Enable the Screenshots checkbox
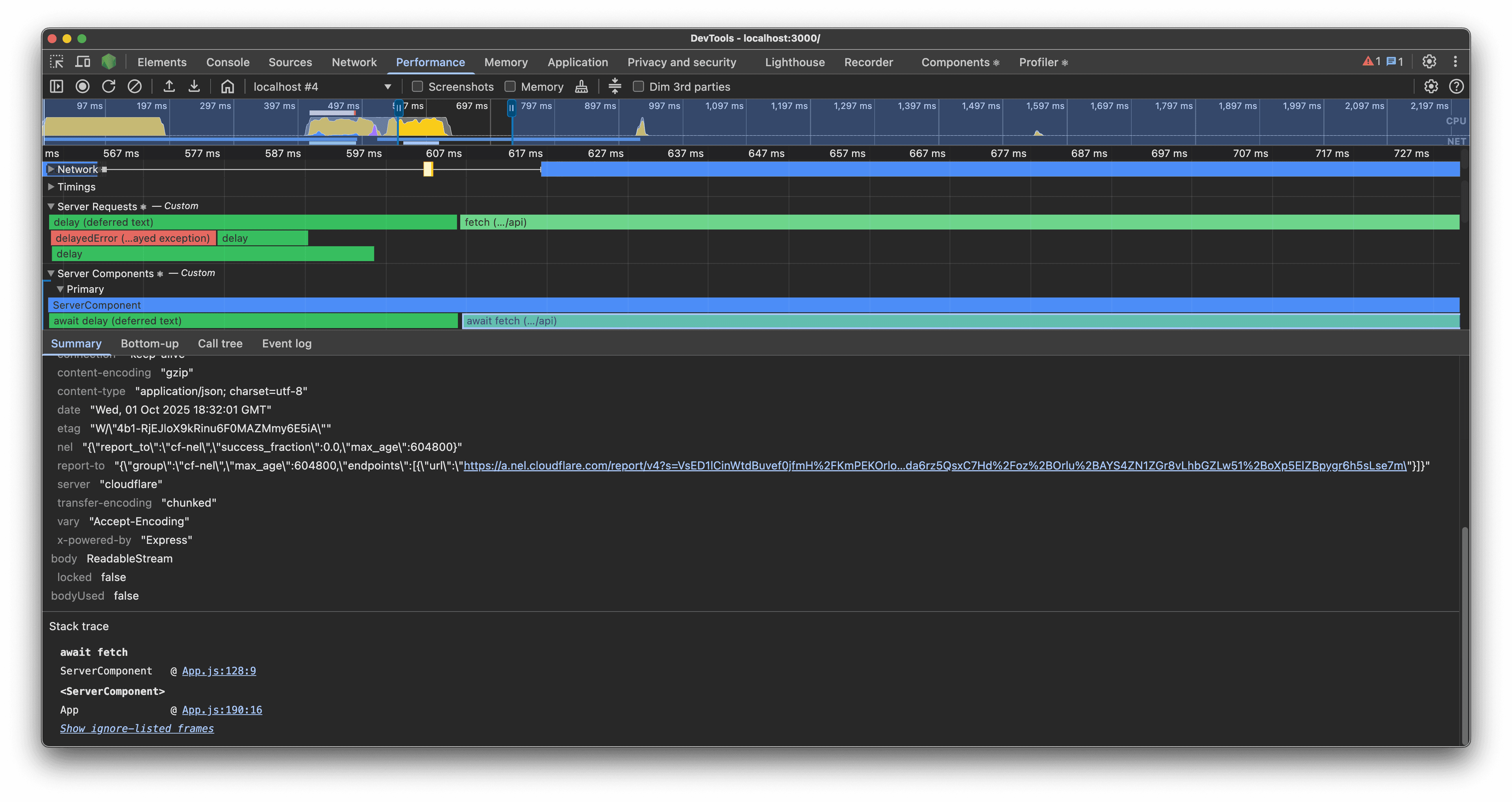Image resolution: width=1512 pixels, height=802 pixels. point(417,86)
